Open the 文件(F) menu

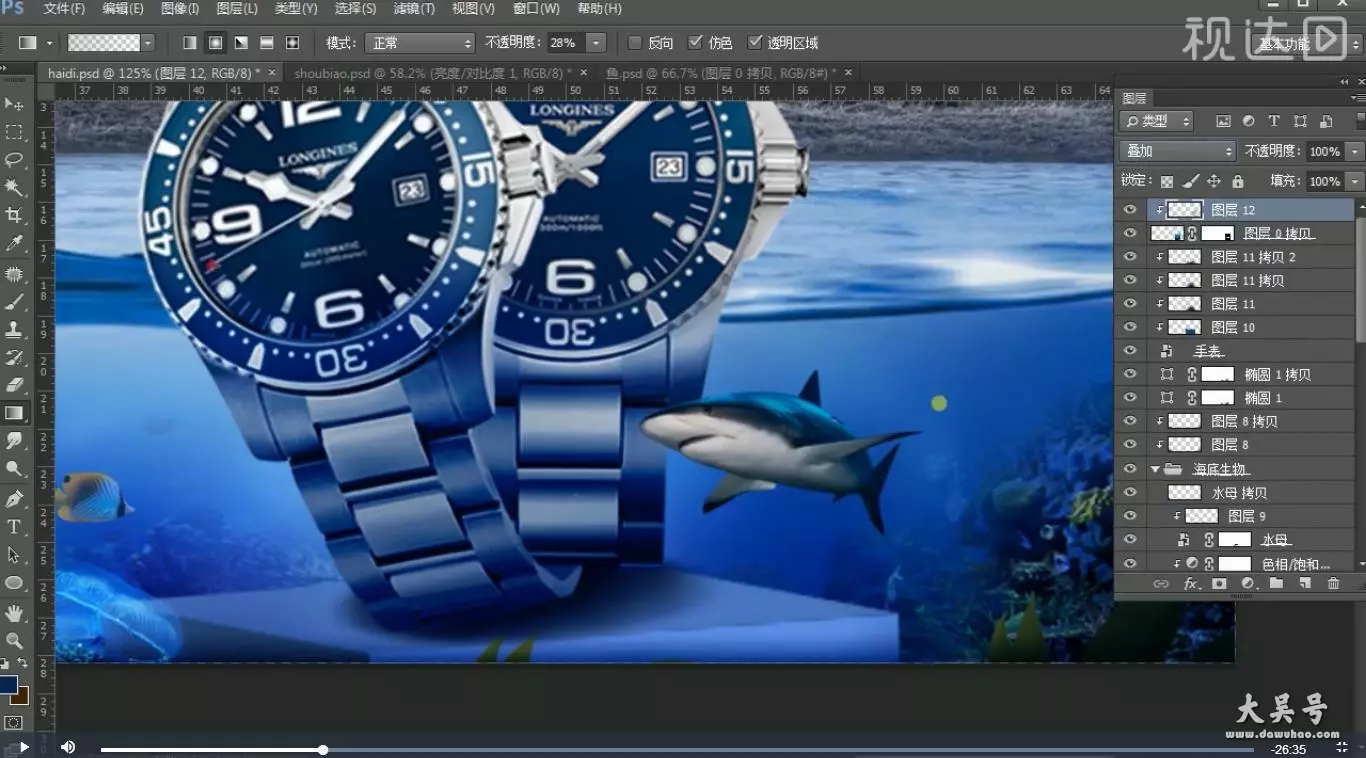point(64,9)
